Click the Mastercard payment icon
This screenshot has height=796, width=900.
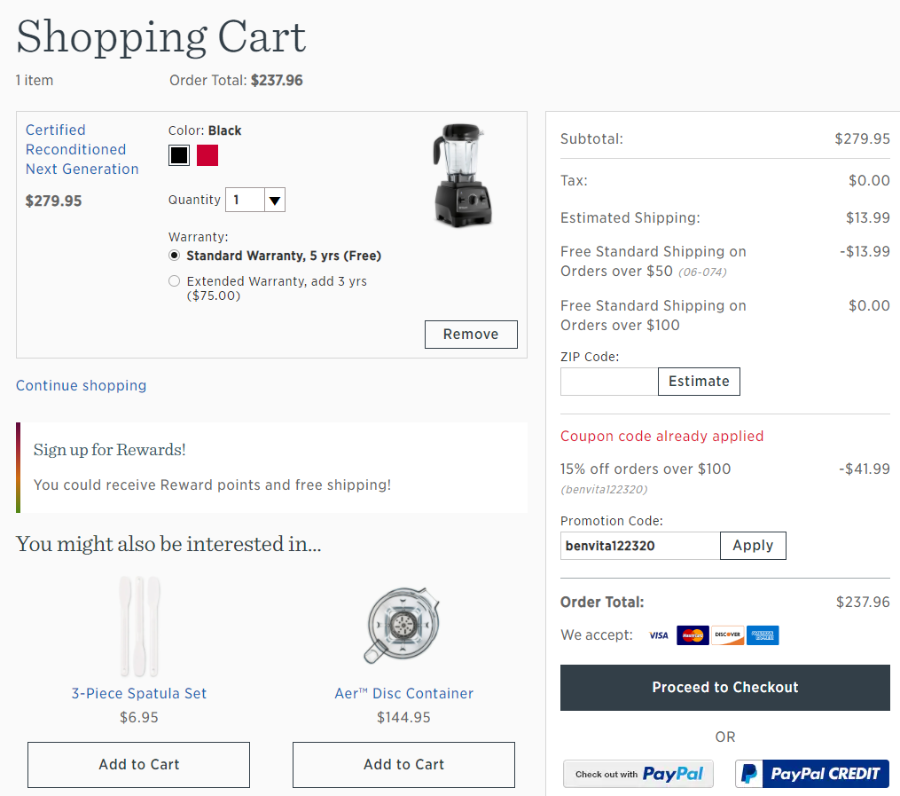(693, 635)
